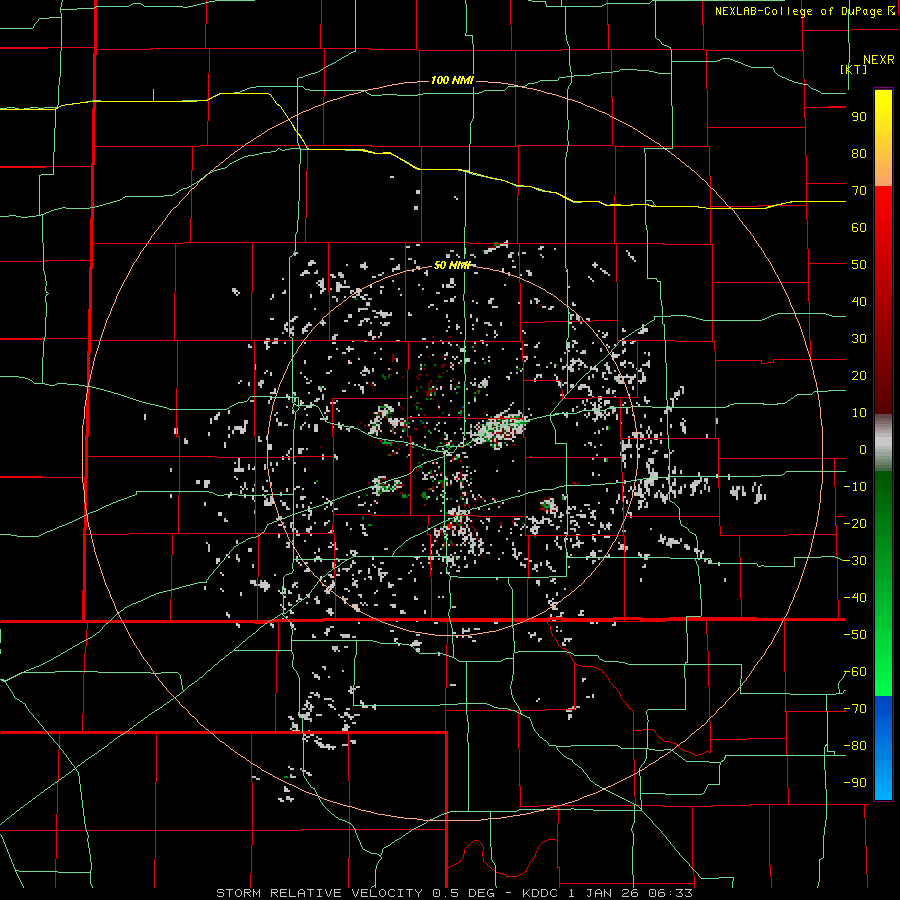Click the gray zero-velocity color bar segment
Viewport: 900px width, 900px height.
pyautogui.click(x=883, y=443)
